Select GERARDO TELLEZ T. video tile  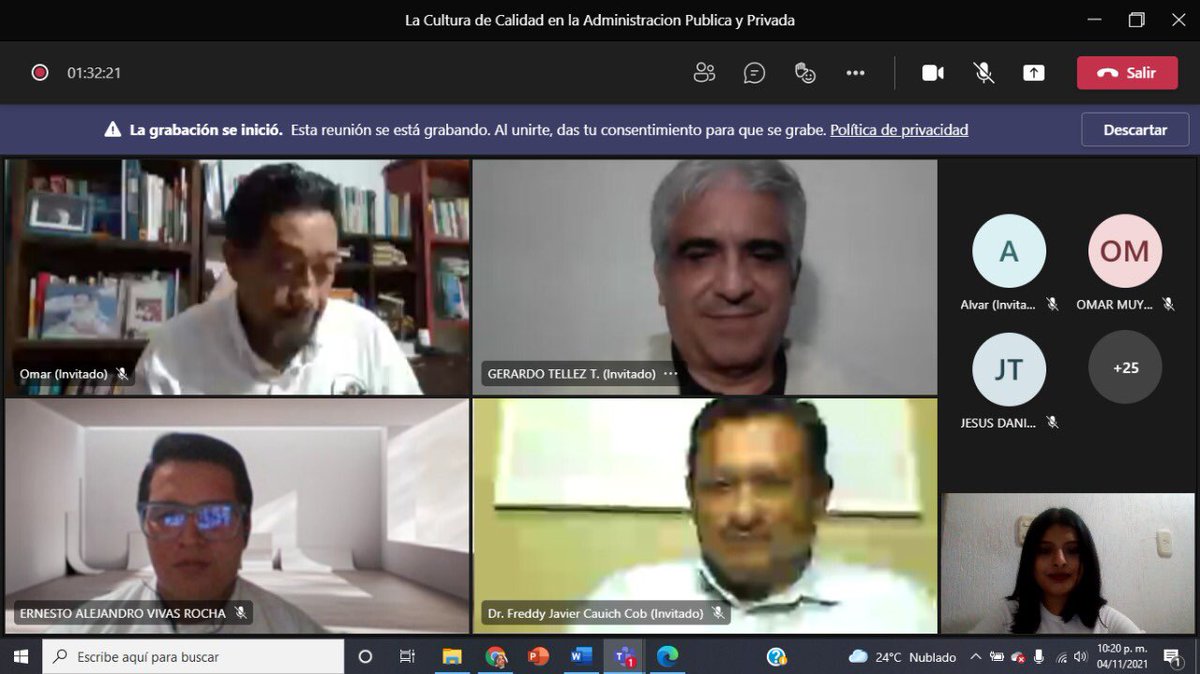[x=705, y=277]
